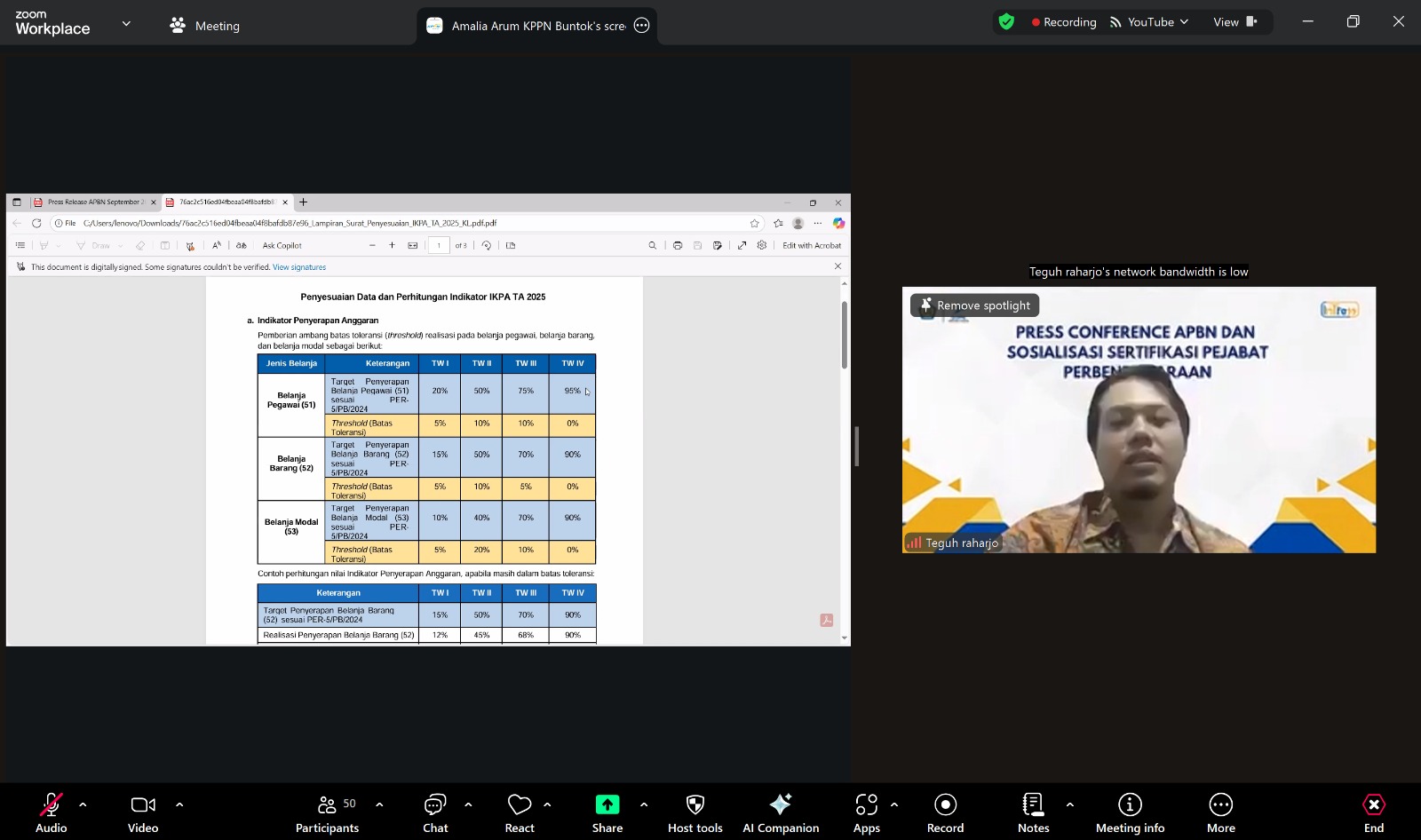Click Remove spotlight button
Screen dimensions: 1421x840
pos(974,305)
